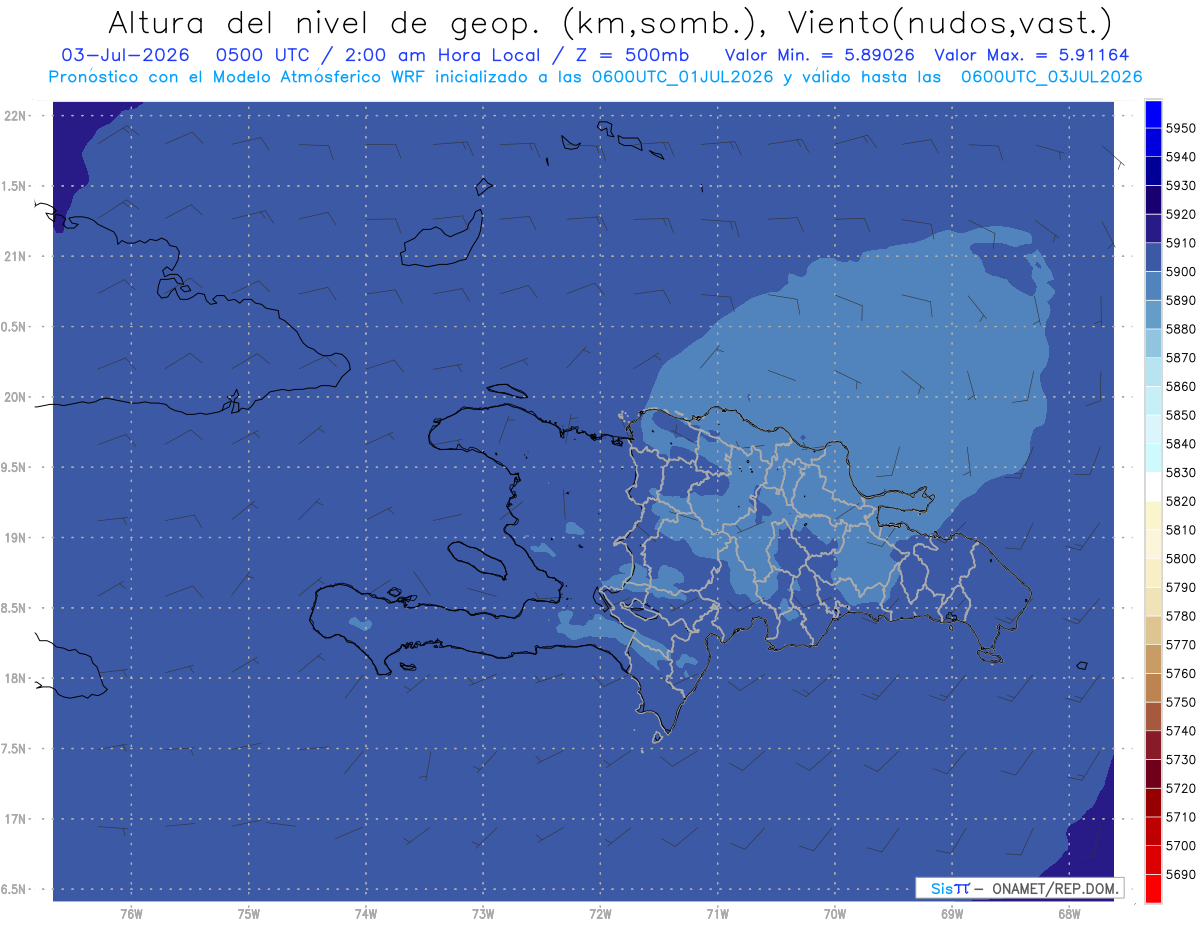Click the '5890' colorbar value
This screenshot has width=1200, height=927.
pos(1181,300)
